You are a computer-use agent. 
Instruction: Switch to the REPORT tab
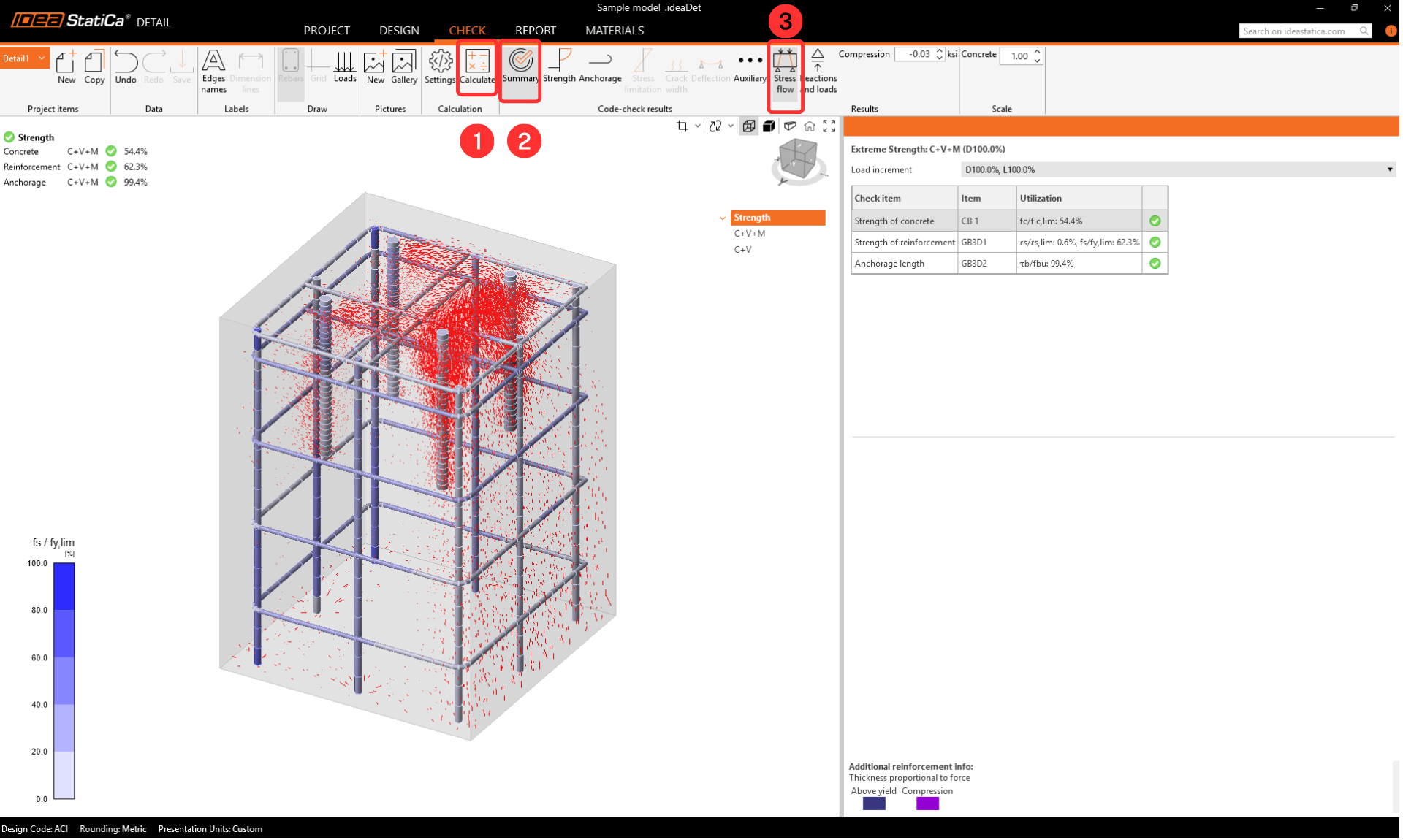point(535,30)
